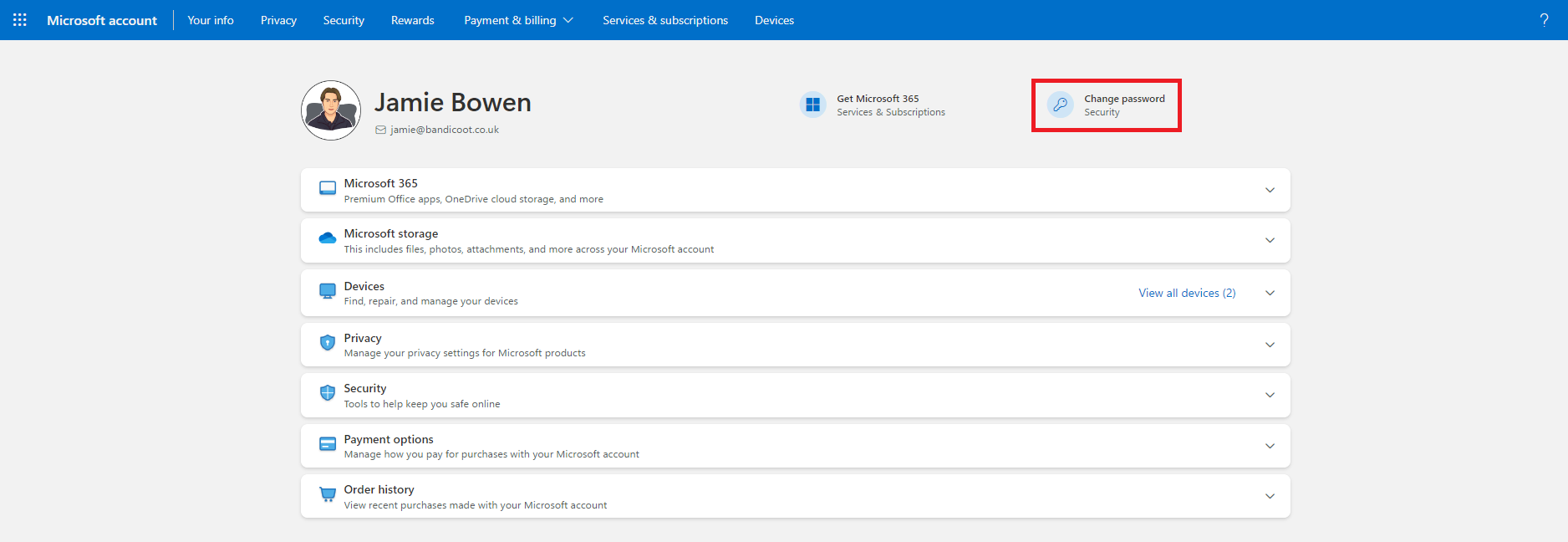Click the Order history cart icon

(328, 495)
